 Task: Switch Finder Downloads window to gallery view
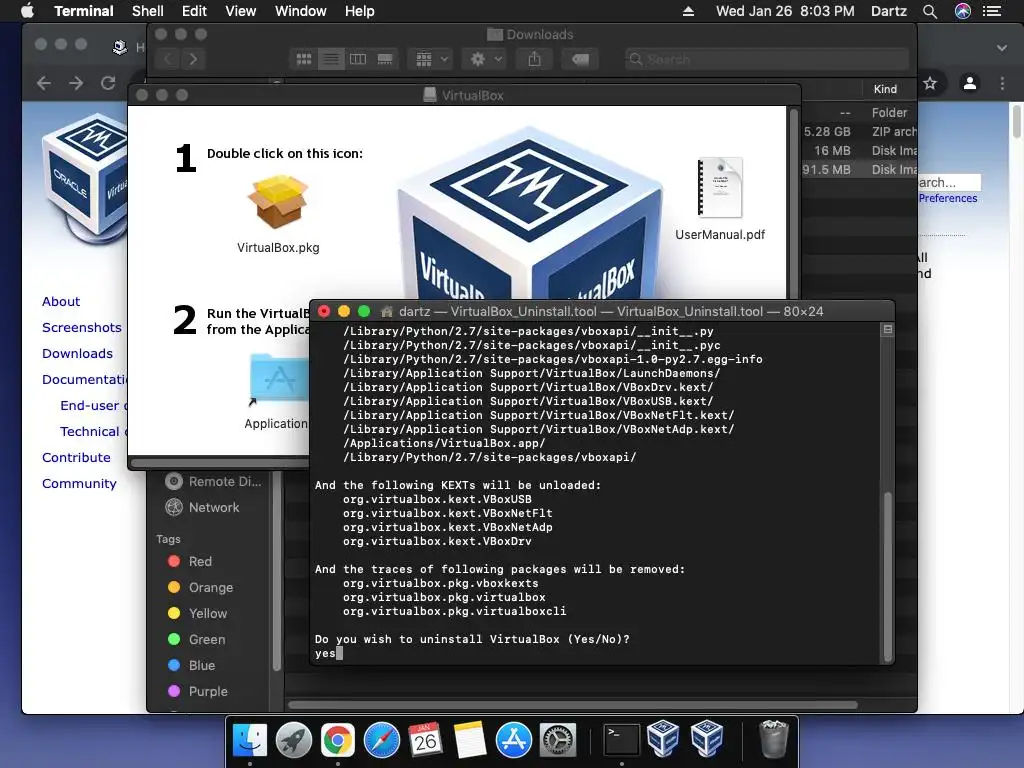point(385,59)
